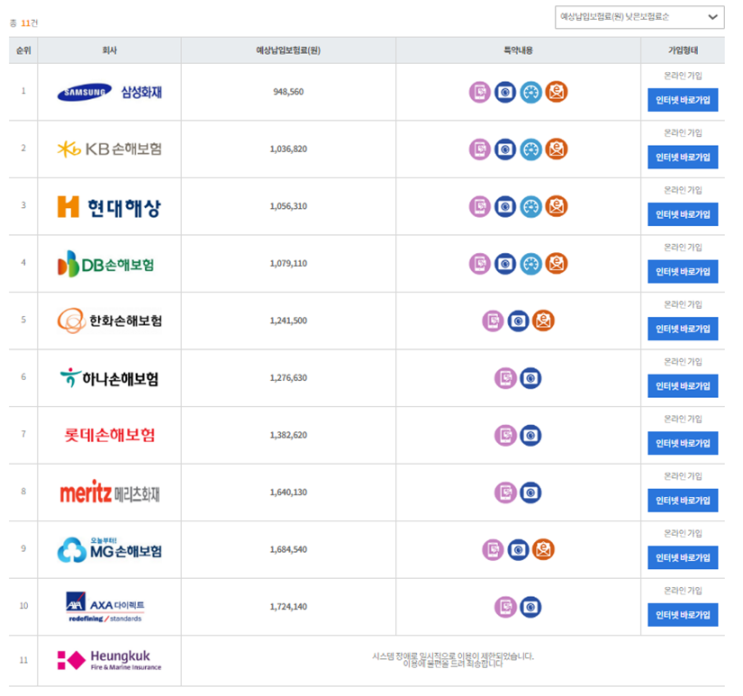Click the navy camera icon in DB손해보험 row
Image resolution: width=743 pixels, height=696 pixels.
(505, 263)
